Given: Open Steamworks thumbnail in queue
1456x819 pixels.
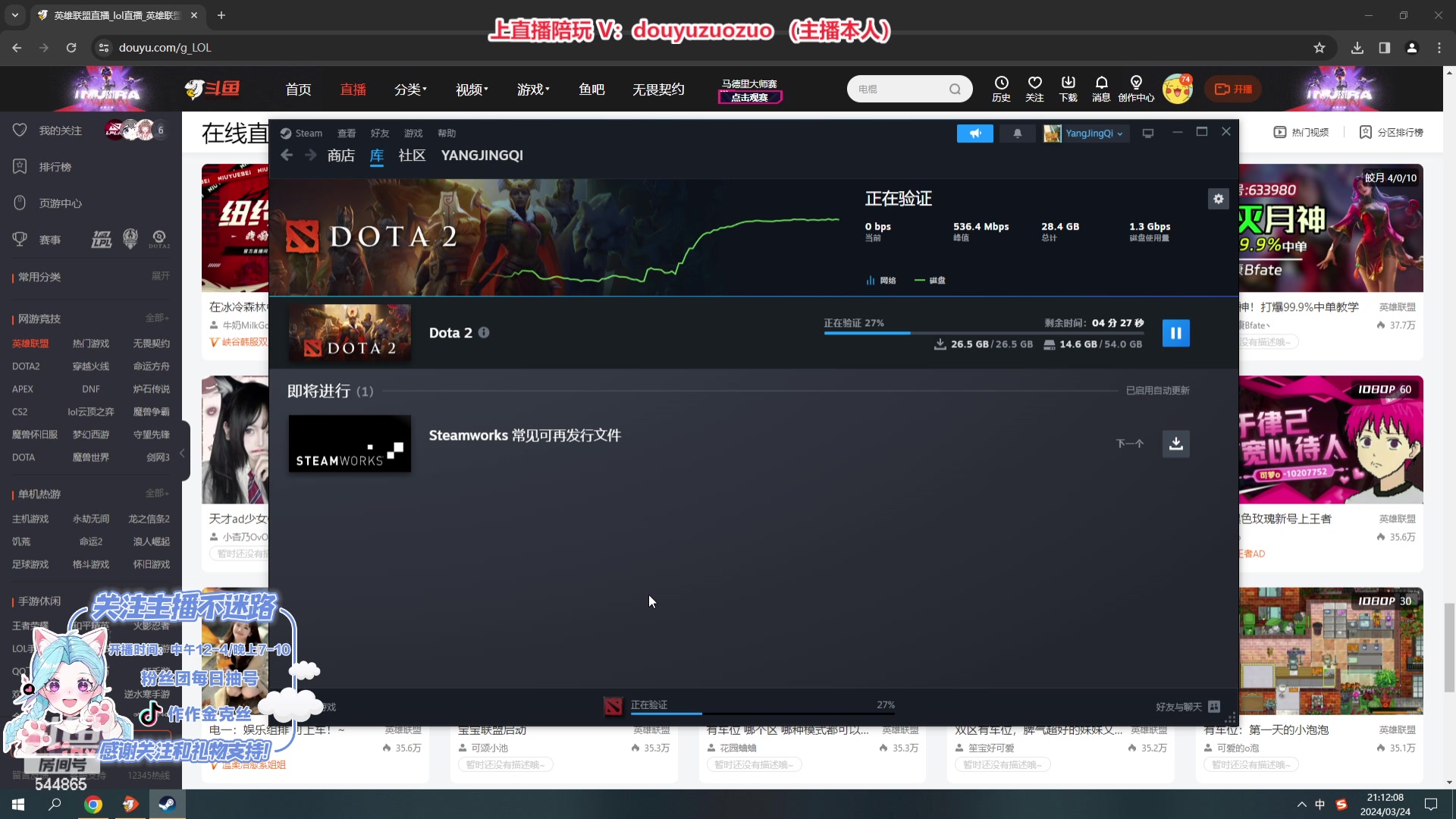Looking at the screenshot, I should [350, 444].
